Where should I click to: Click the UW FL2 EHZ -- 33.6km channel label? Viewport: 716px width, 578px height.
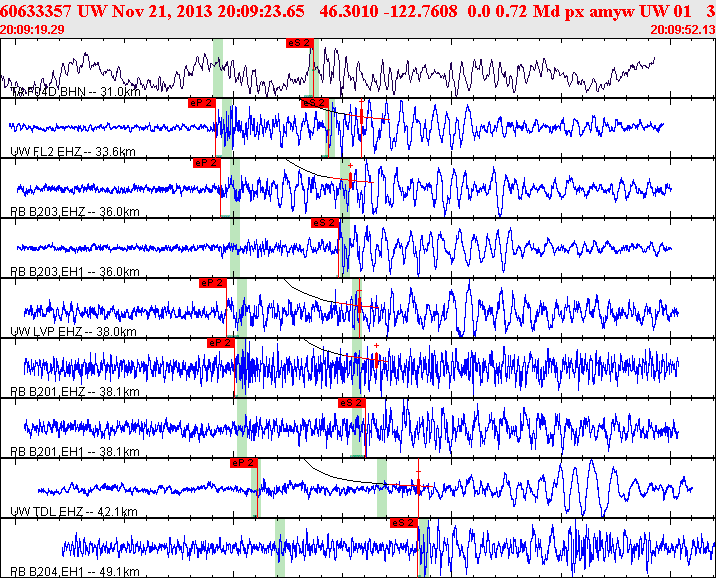[73, 152]
